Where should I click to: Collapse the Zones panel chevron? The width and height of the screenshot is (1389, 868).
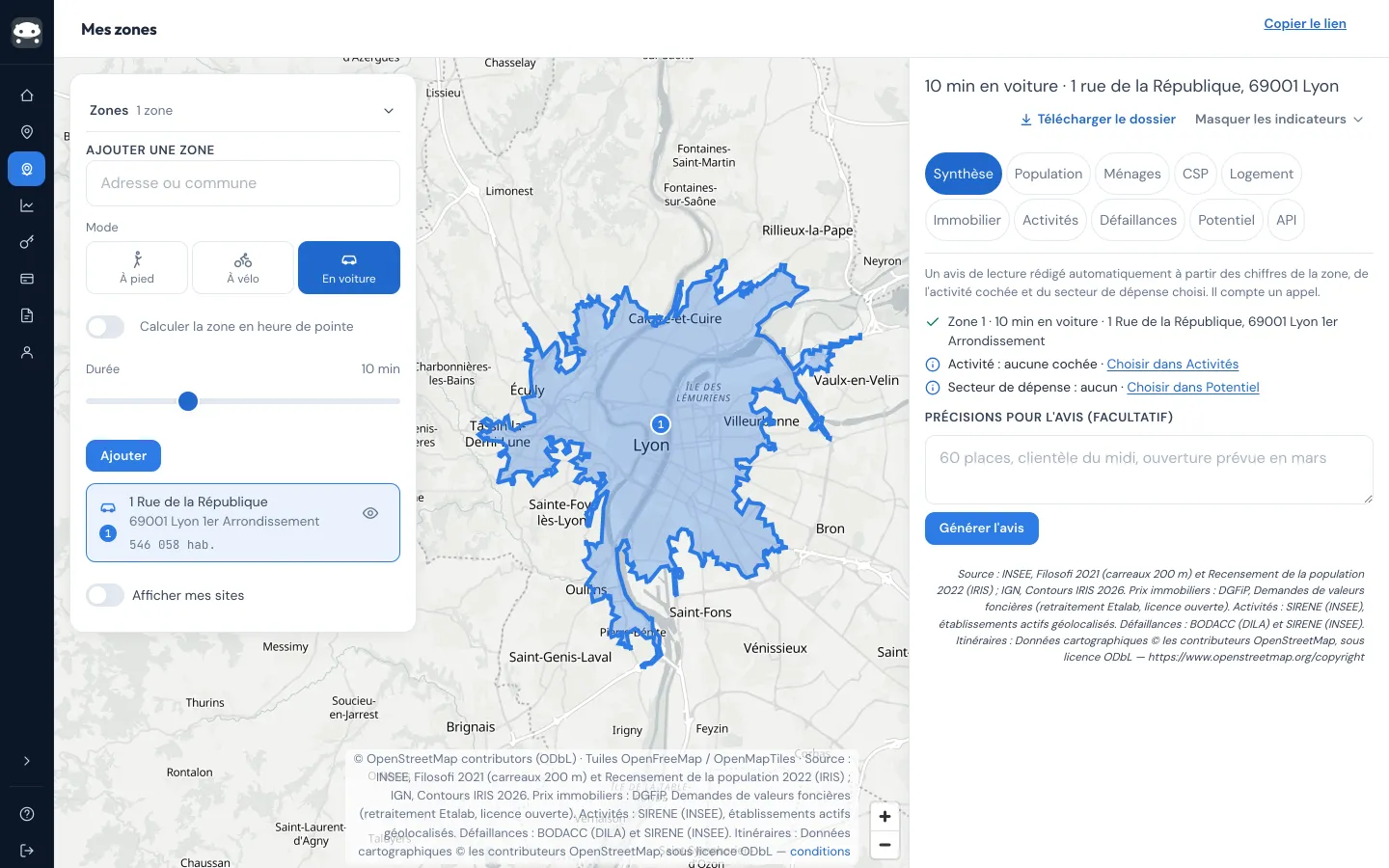[389, 111]
